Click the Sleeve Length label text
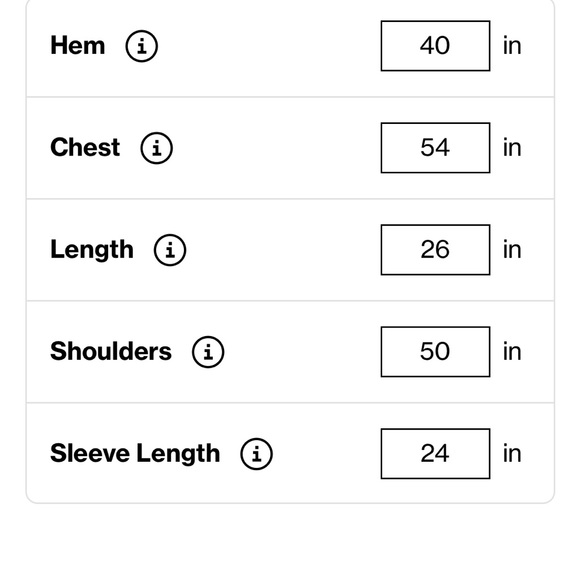Screen dimensions: 580x580 tap(135, 454)
